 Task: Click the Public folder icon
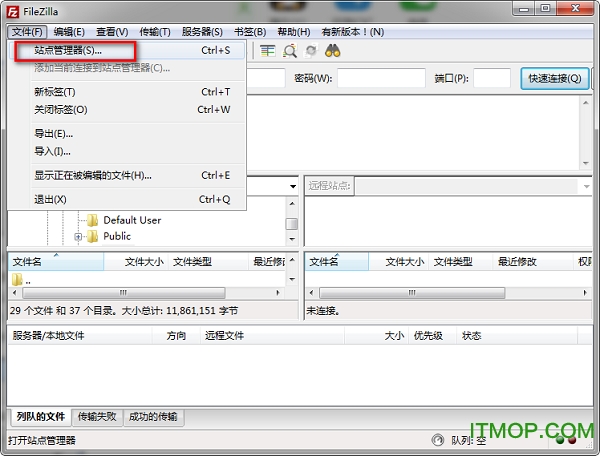click(92, 236)
